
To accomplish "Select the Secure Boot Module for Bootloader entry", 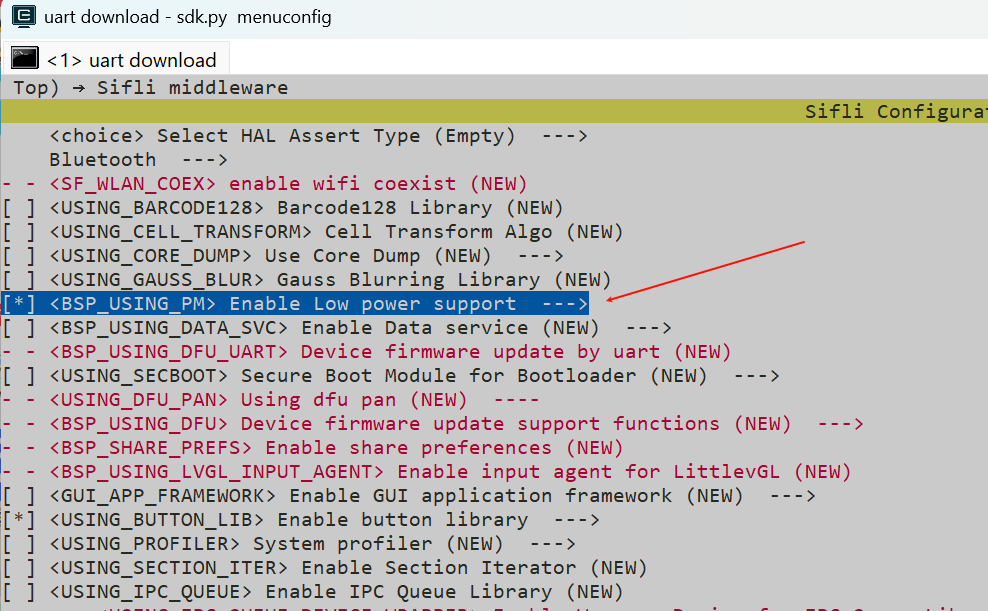I will [x=413, y=376].
